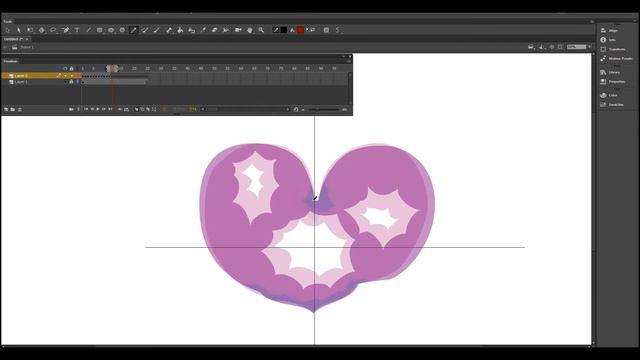
Task: Close the Untitled-2 document tab
Action: [x=27, y=39]
